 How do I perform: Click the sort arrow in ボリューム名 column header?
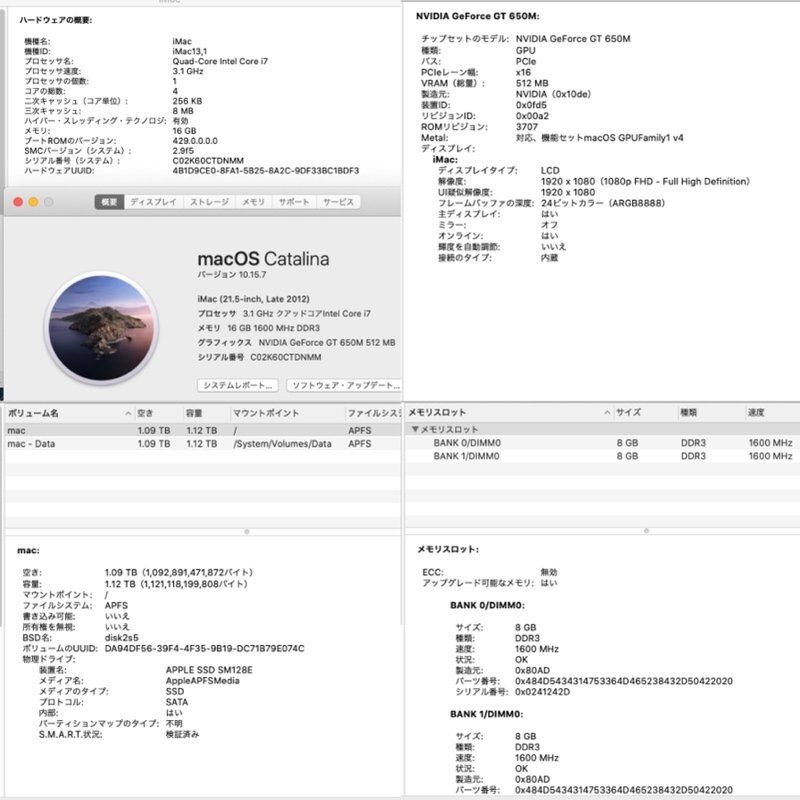pyautogui.click(x=128, y=413)
